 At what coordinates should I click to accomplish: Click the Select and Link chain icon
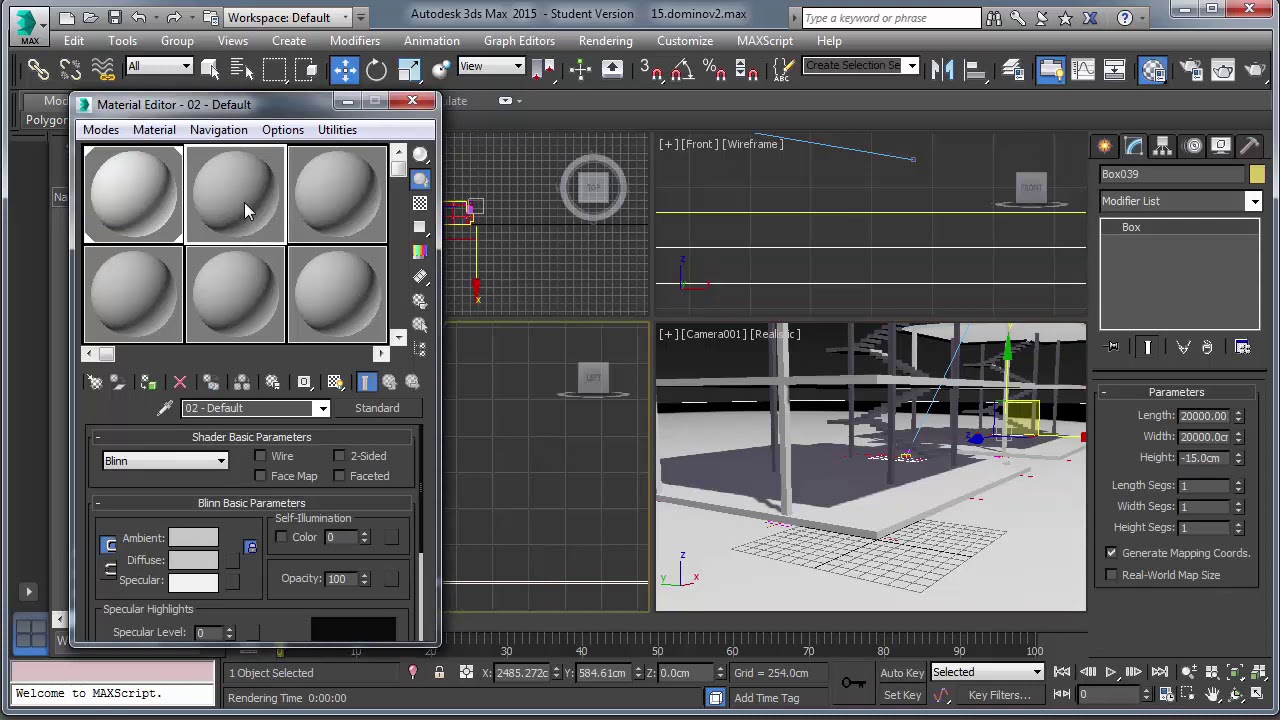coord(38,69)
